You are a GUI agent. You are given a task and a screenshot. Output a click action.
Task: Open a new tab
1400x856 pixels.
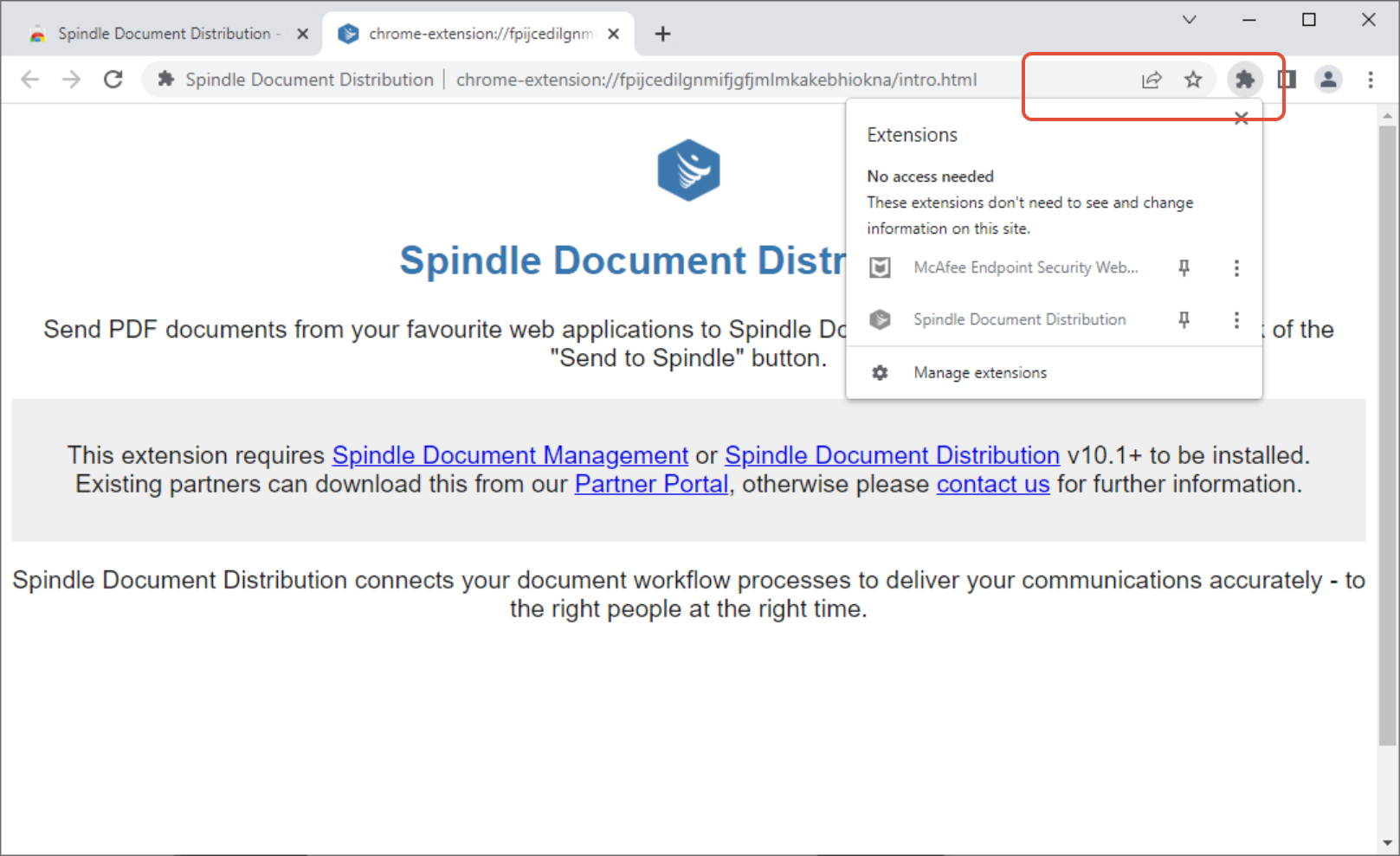pos(662,34)
